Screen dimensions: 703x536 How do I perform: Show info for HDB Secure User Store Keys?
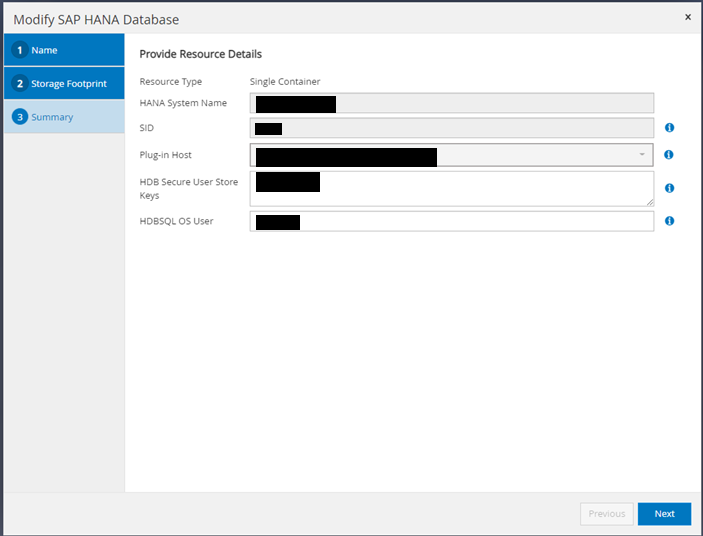click(x=669, y=188)
